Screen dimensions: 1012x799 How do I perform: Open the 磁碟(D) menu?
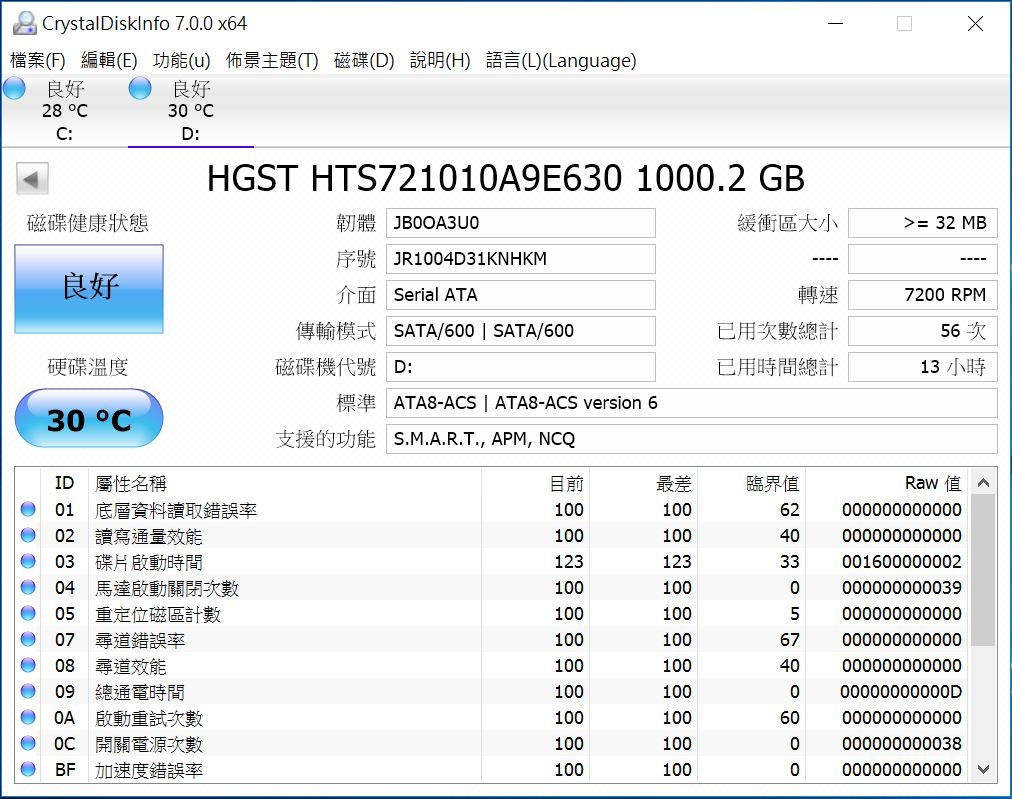click(x=364, y=60)
